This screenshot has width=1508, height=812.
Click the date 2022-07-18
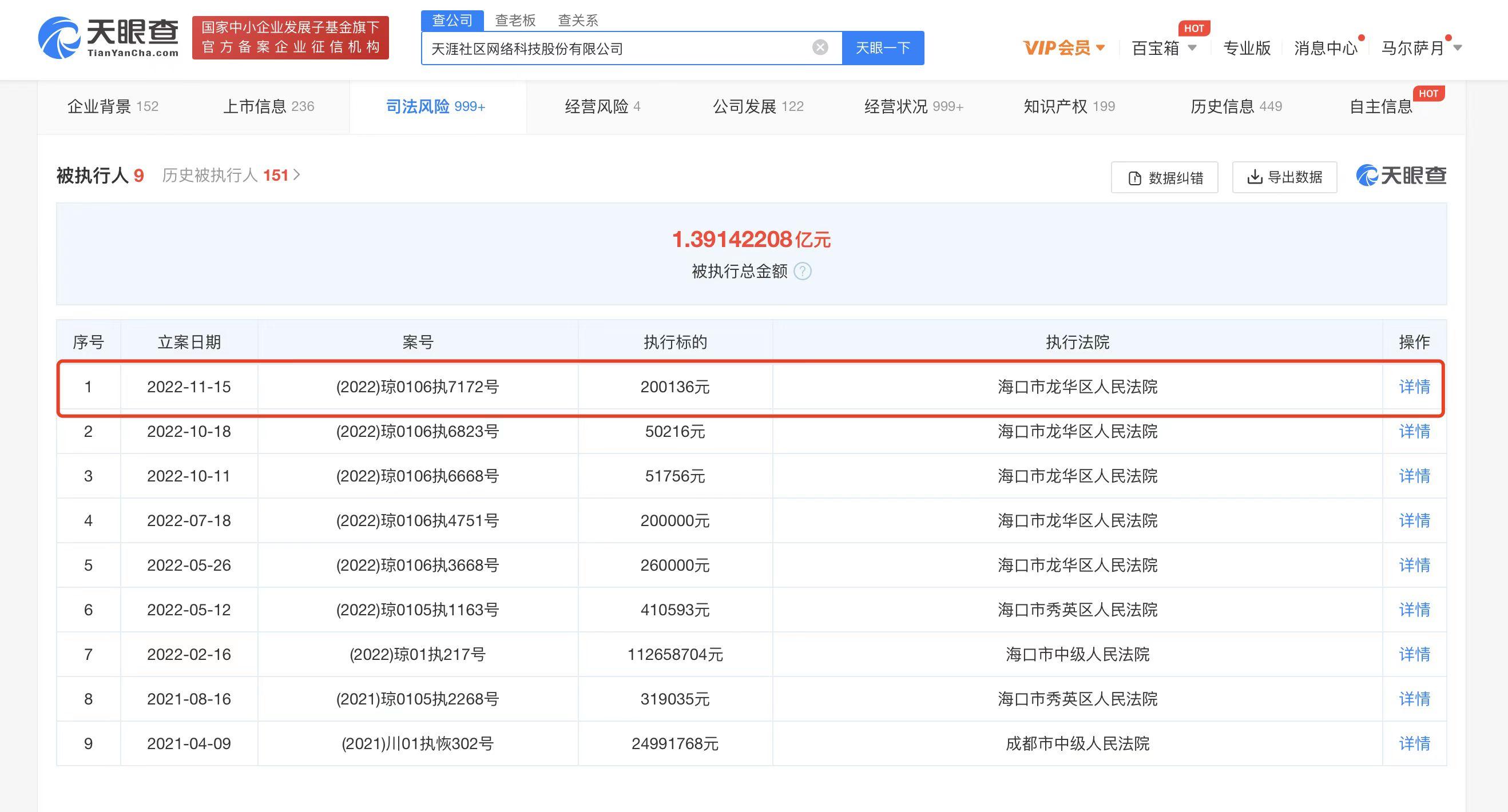click(x=189, y=521)
